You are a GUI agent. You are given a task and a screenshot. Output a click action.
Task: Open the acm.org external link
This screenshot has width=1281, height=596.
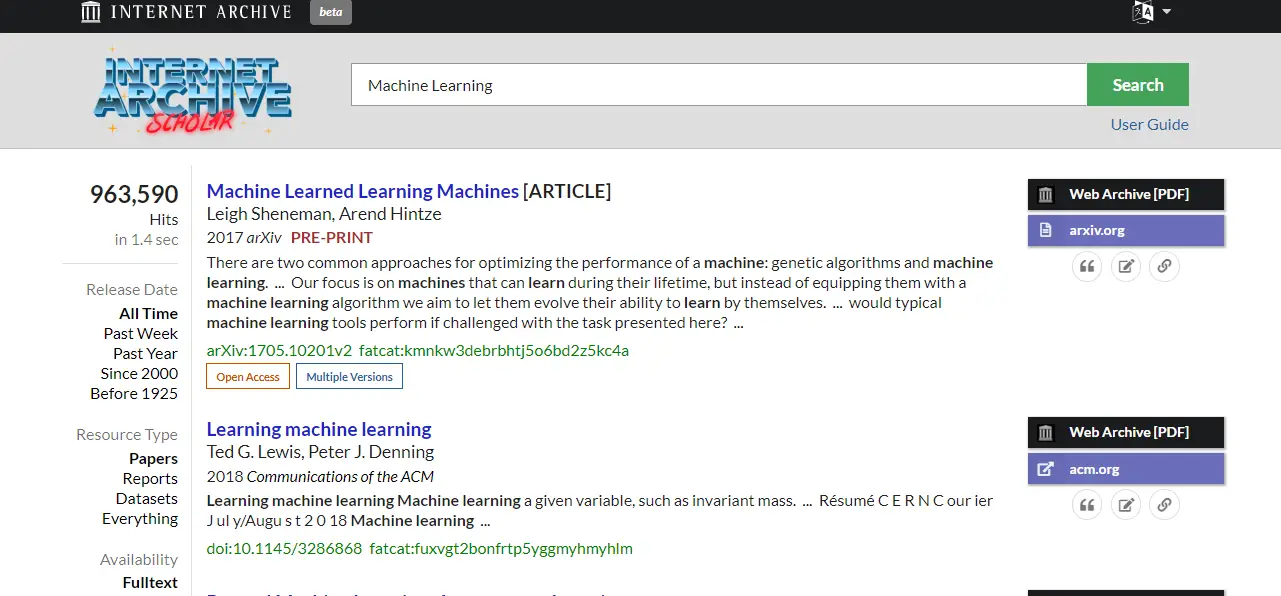click(1126, 469)
